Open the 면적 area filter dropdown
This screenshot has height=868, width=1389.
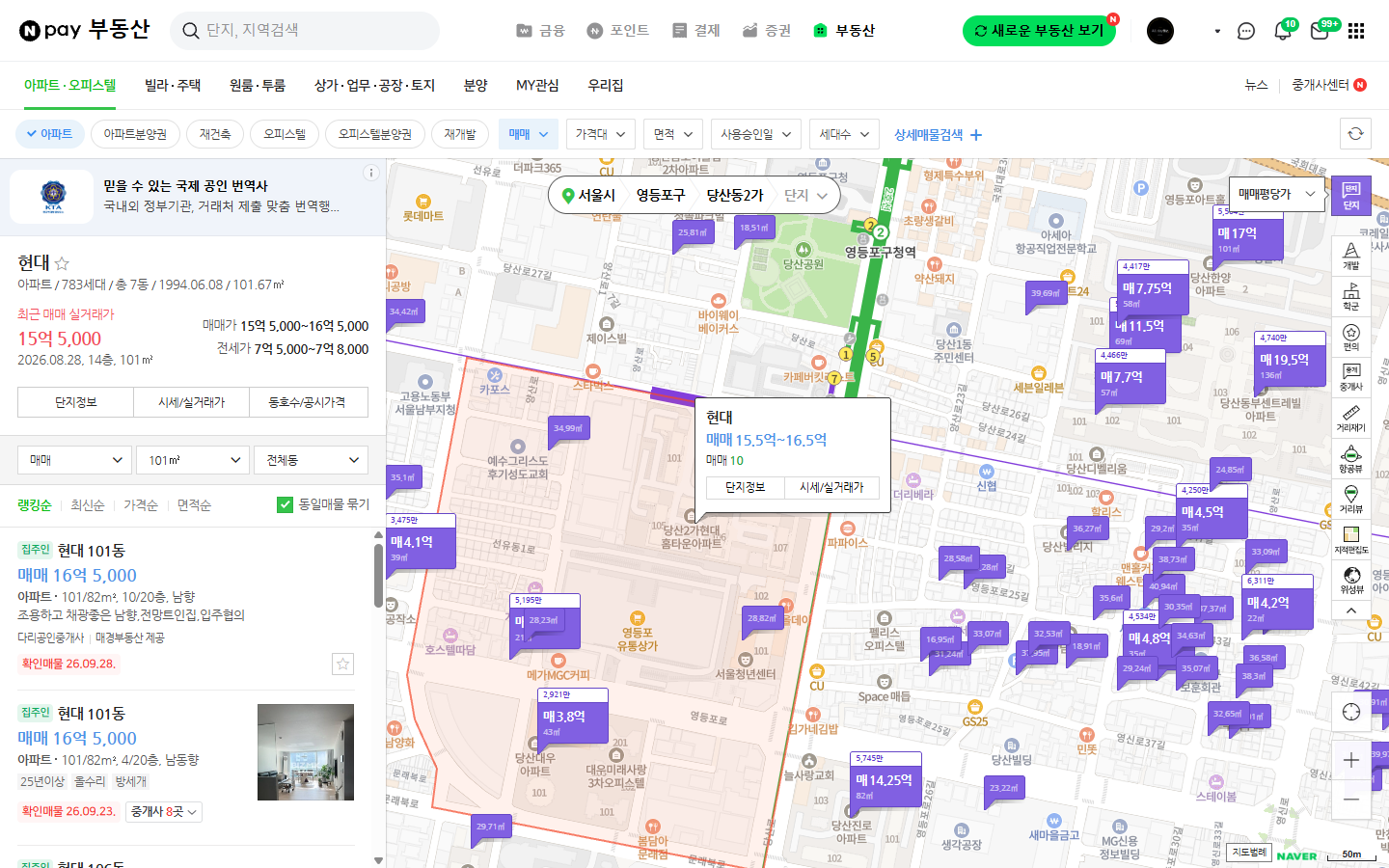673,134
